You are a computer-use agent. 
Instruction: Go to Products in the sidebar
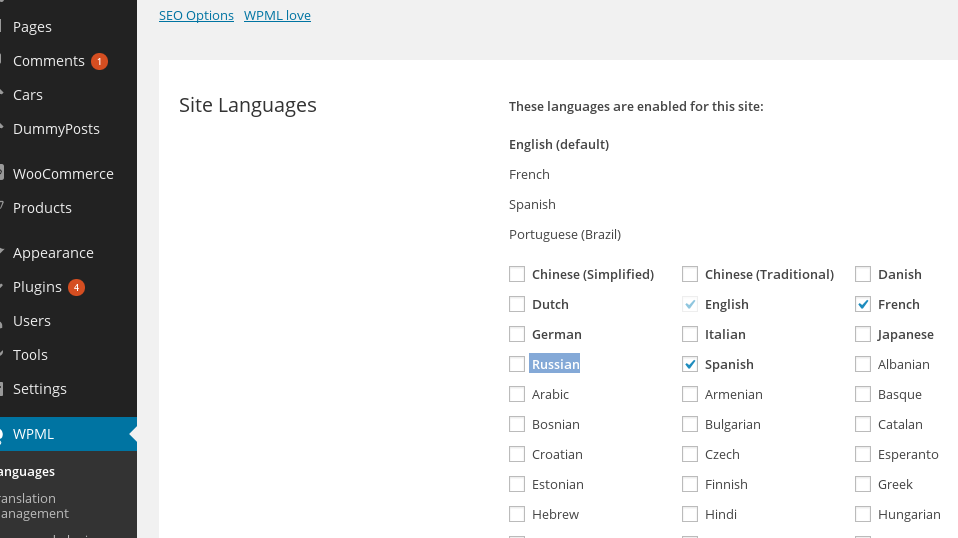pyautogui.click(x=42, y=208)
